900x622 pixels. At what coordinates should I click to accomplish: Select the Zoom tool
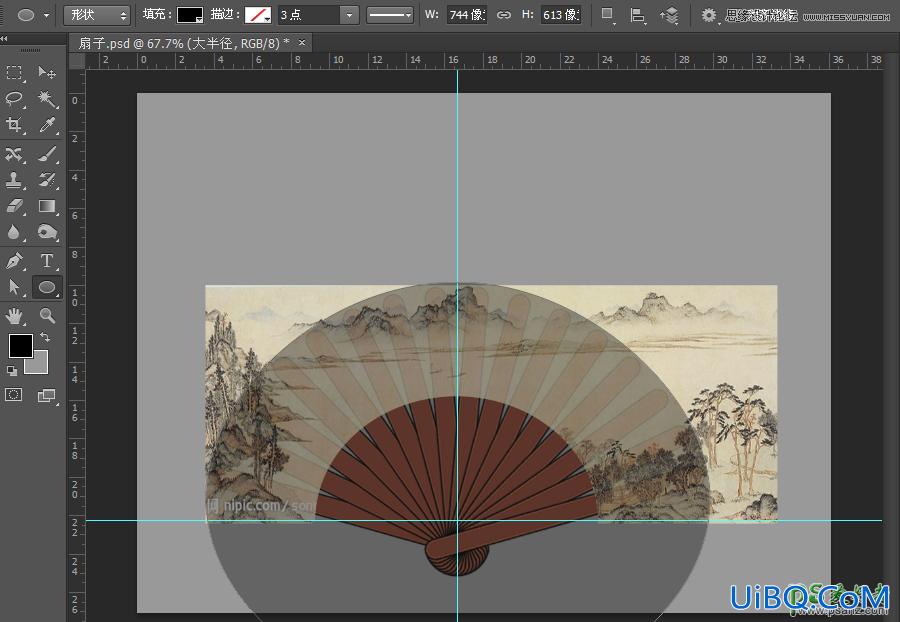pos(47,315)
